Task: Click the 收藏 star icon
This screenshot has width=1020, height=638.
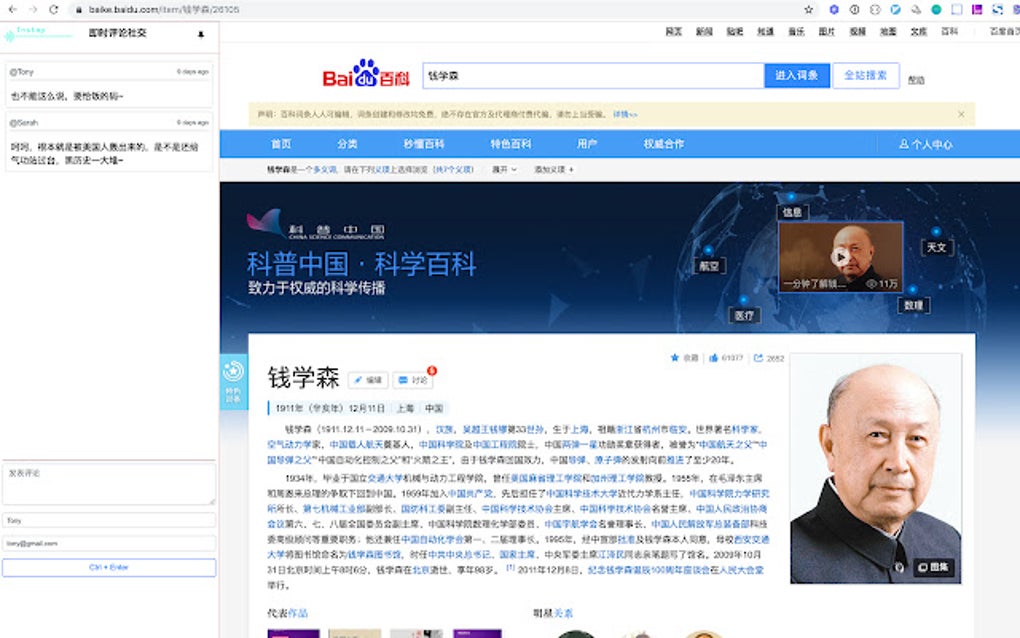Action: pos(675,358)
